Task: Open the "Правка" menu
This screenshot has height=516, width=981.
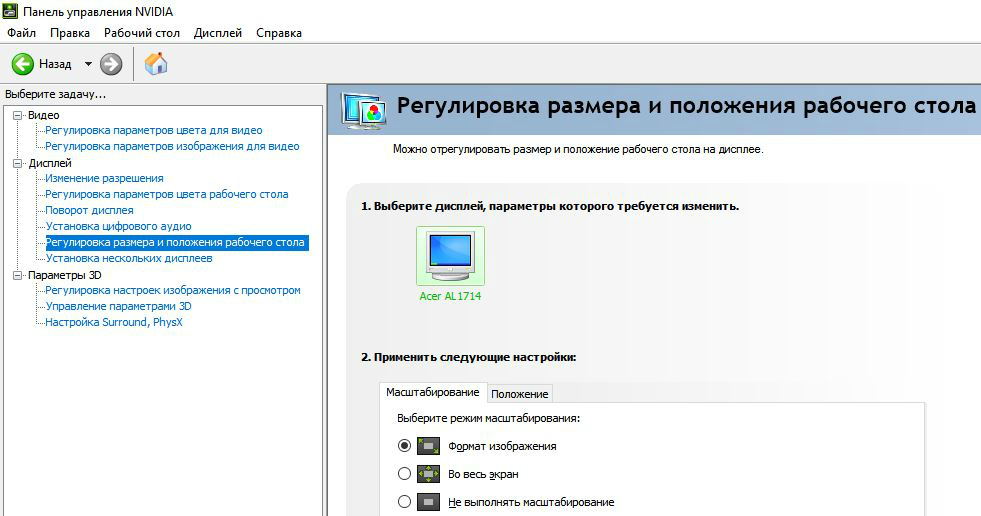Action: (x=70, y=33)
